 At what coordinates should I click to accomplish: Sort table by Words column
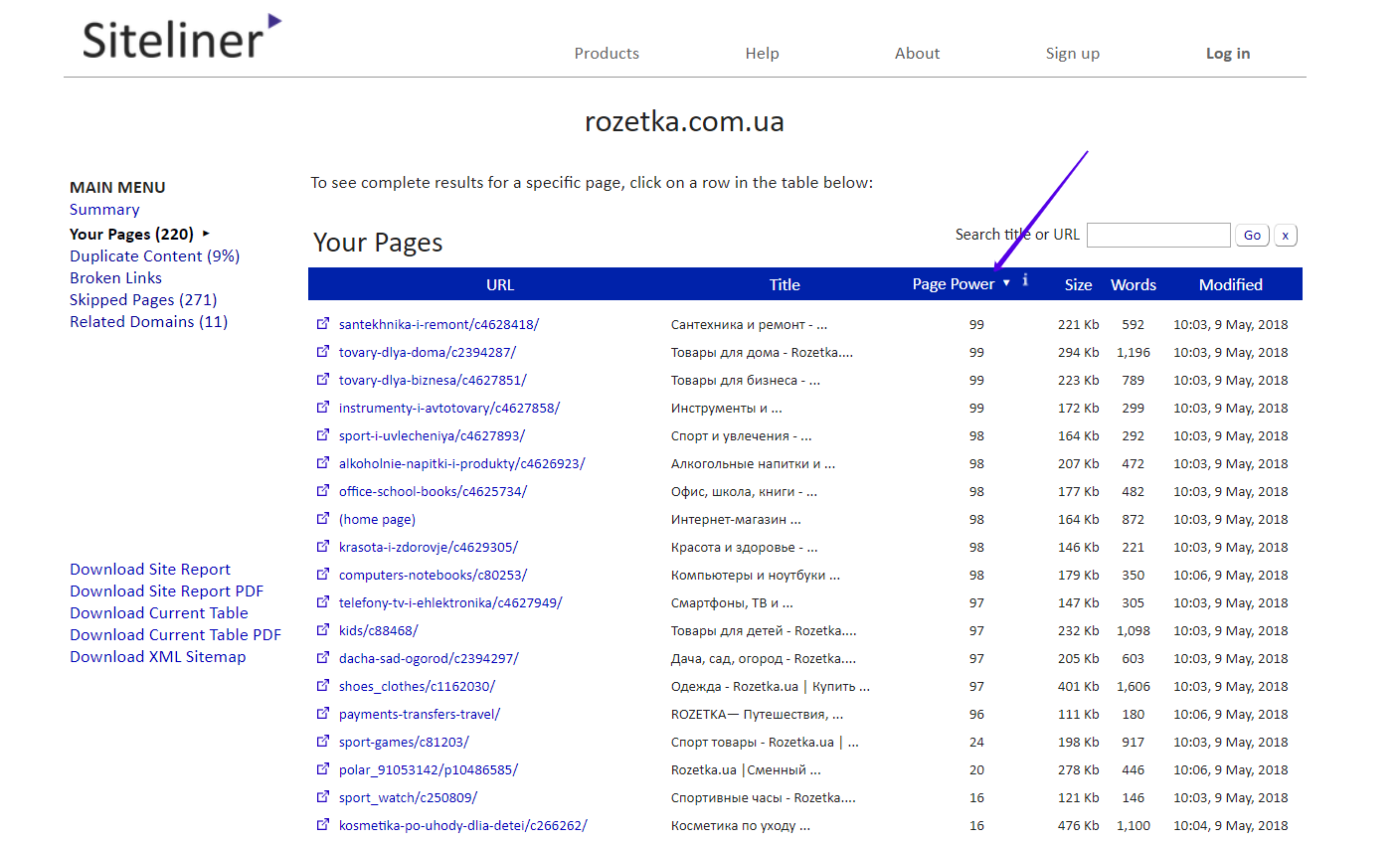coord(1133,285)
